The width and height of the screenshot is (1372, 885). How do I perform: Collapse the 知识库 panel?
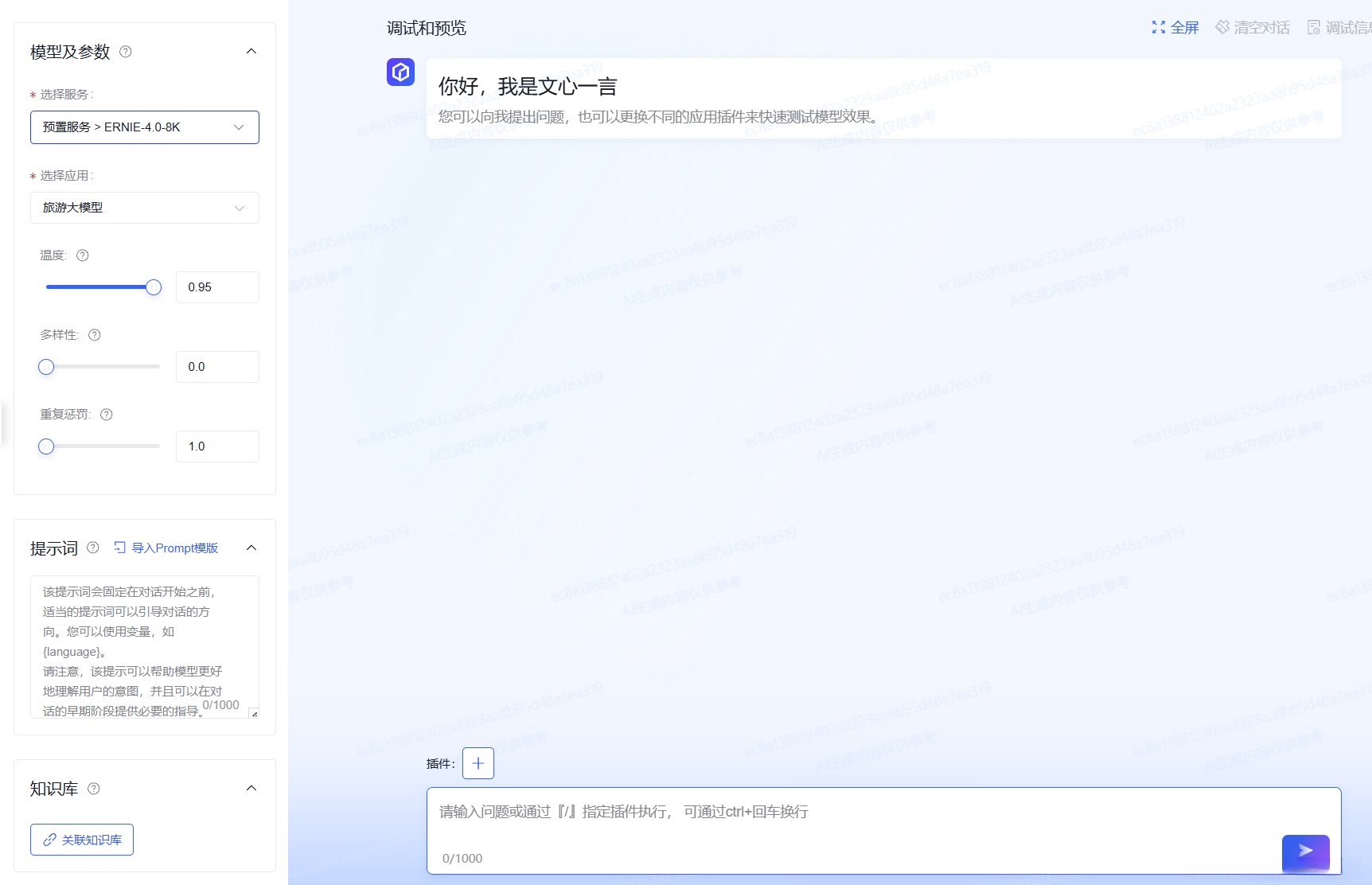[x=251, y=789]
